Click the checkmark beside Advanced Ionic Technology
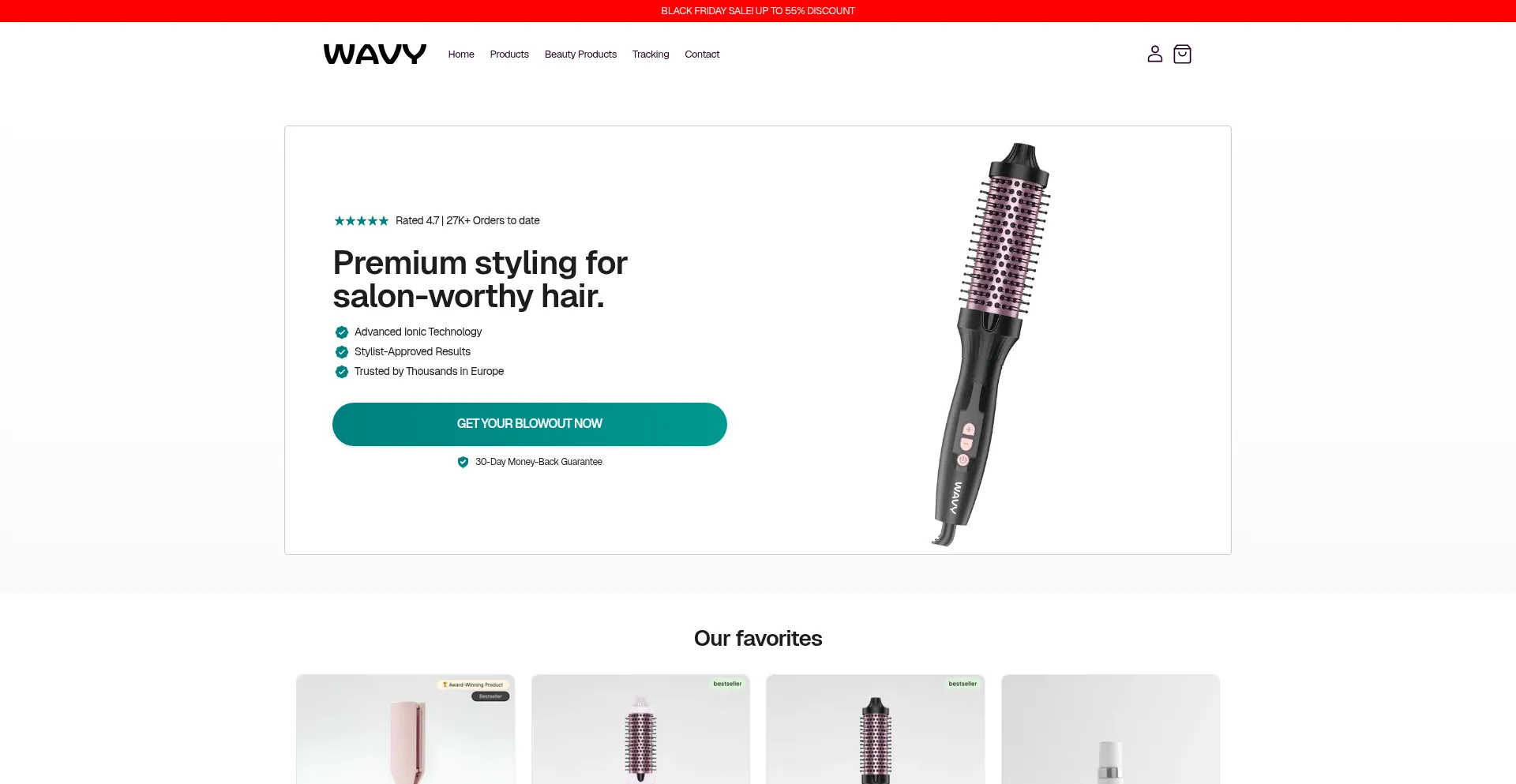 click(x=342, y=332)
